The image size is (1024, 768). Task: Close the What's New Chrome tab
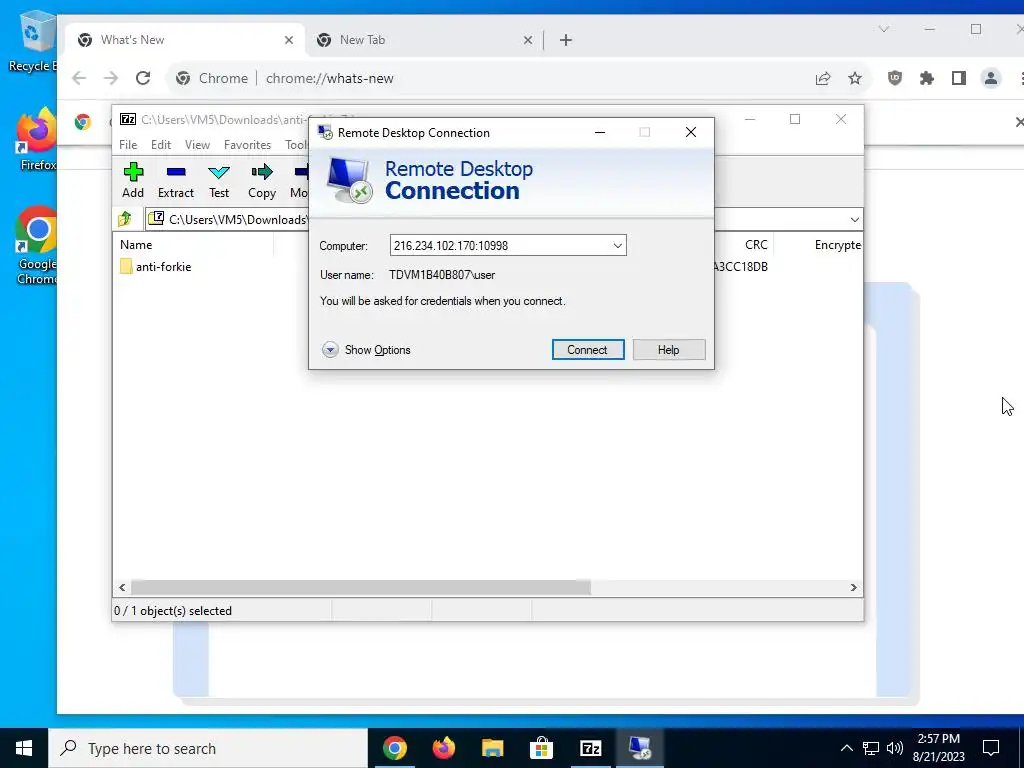(x=289, y=40)
